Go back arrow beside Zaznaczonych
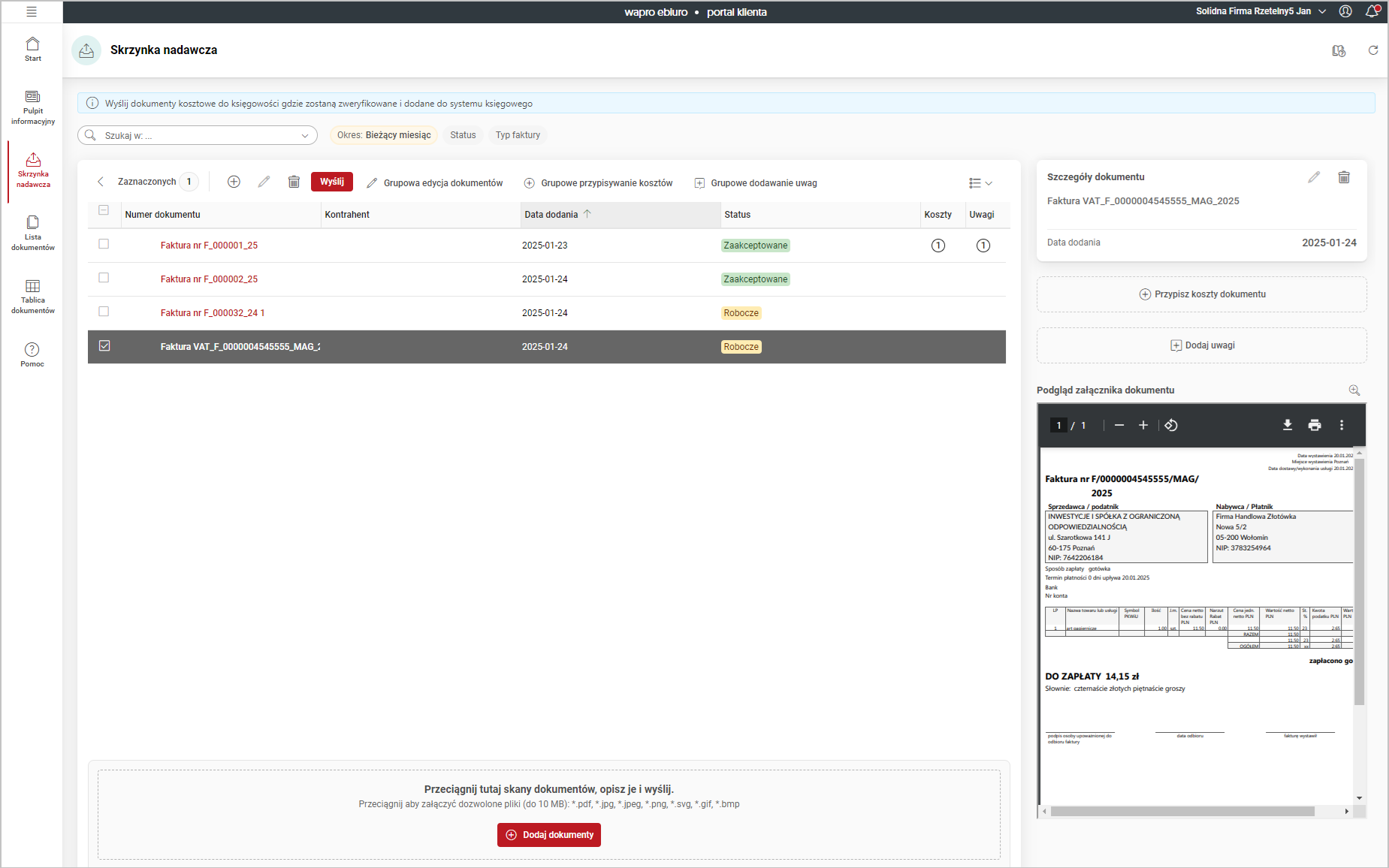1389x868 pixels. (101, 182)
